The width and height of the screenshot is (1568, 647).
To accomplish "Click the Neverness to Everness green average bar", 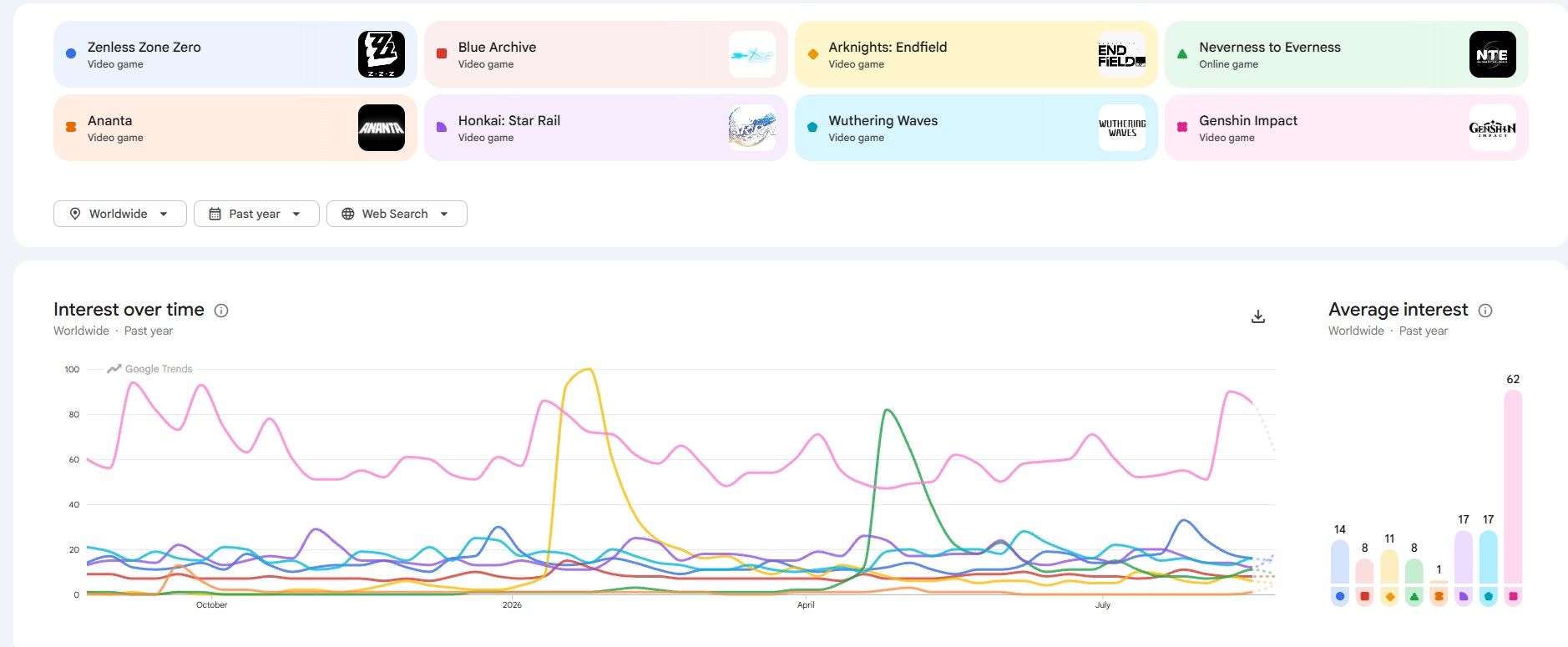I will (x=1414, y=571).
